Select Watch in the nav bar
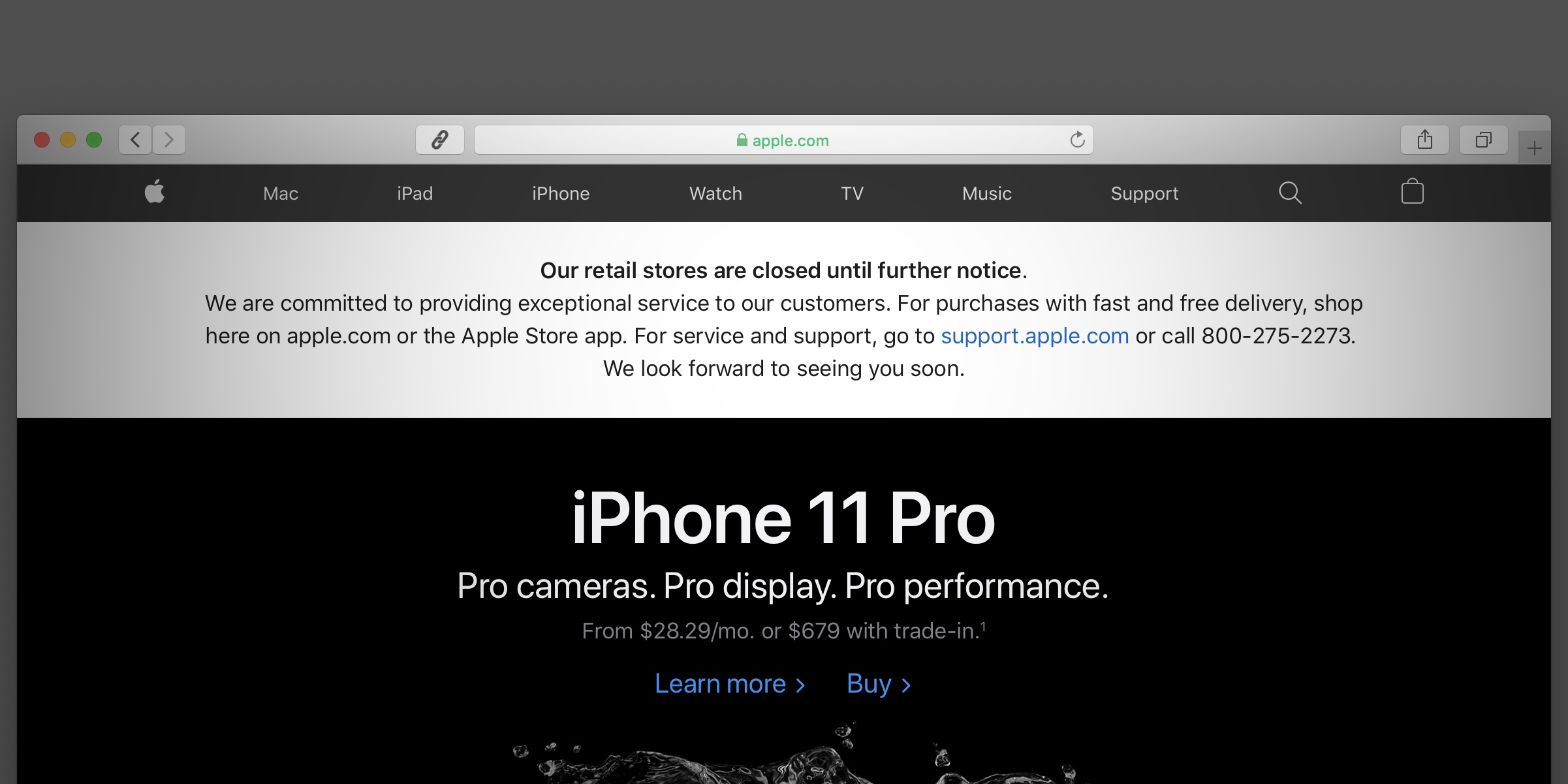1568x784 pixels. (715, 193)
